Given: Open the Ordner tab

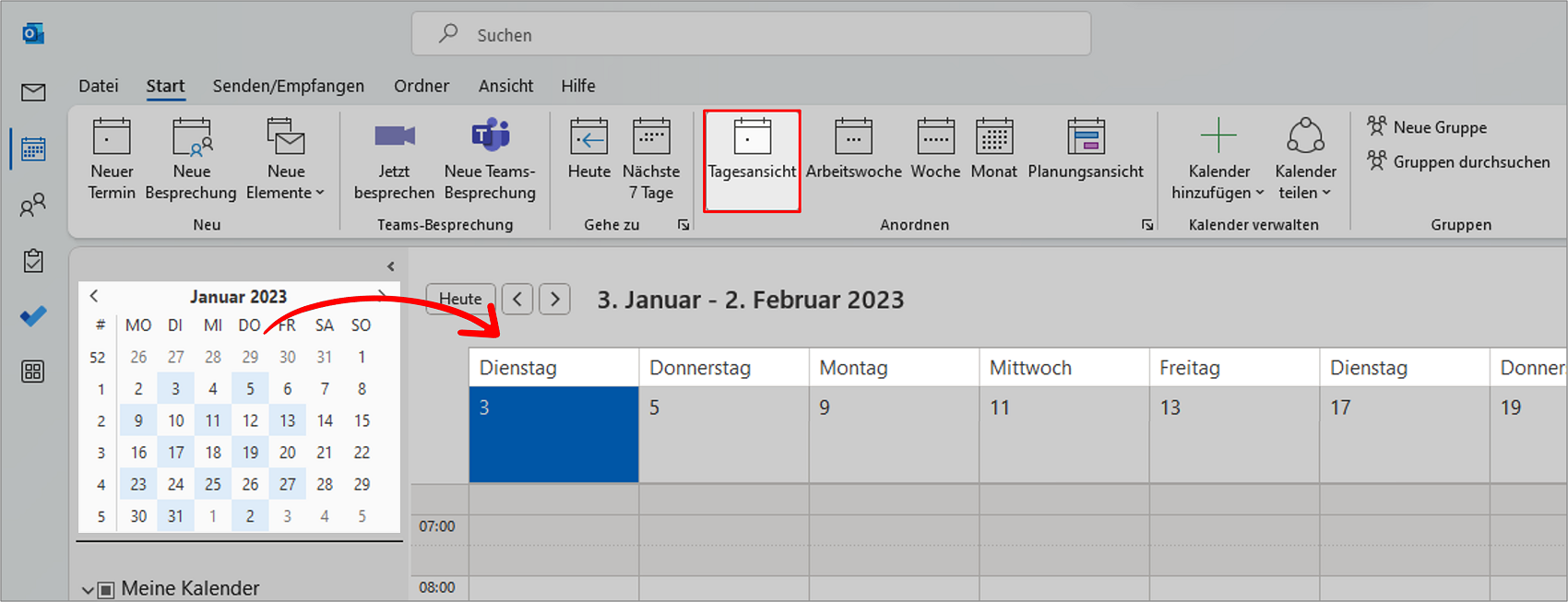Looking at the screenshot, I should tap(422, 86).
